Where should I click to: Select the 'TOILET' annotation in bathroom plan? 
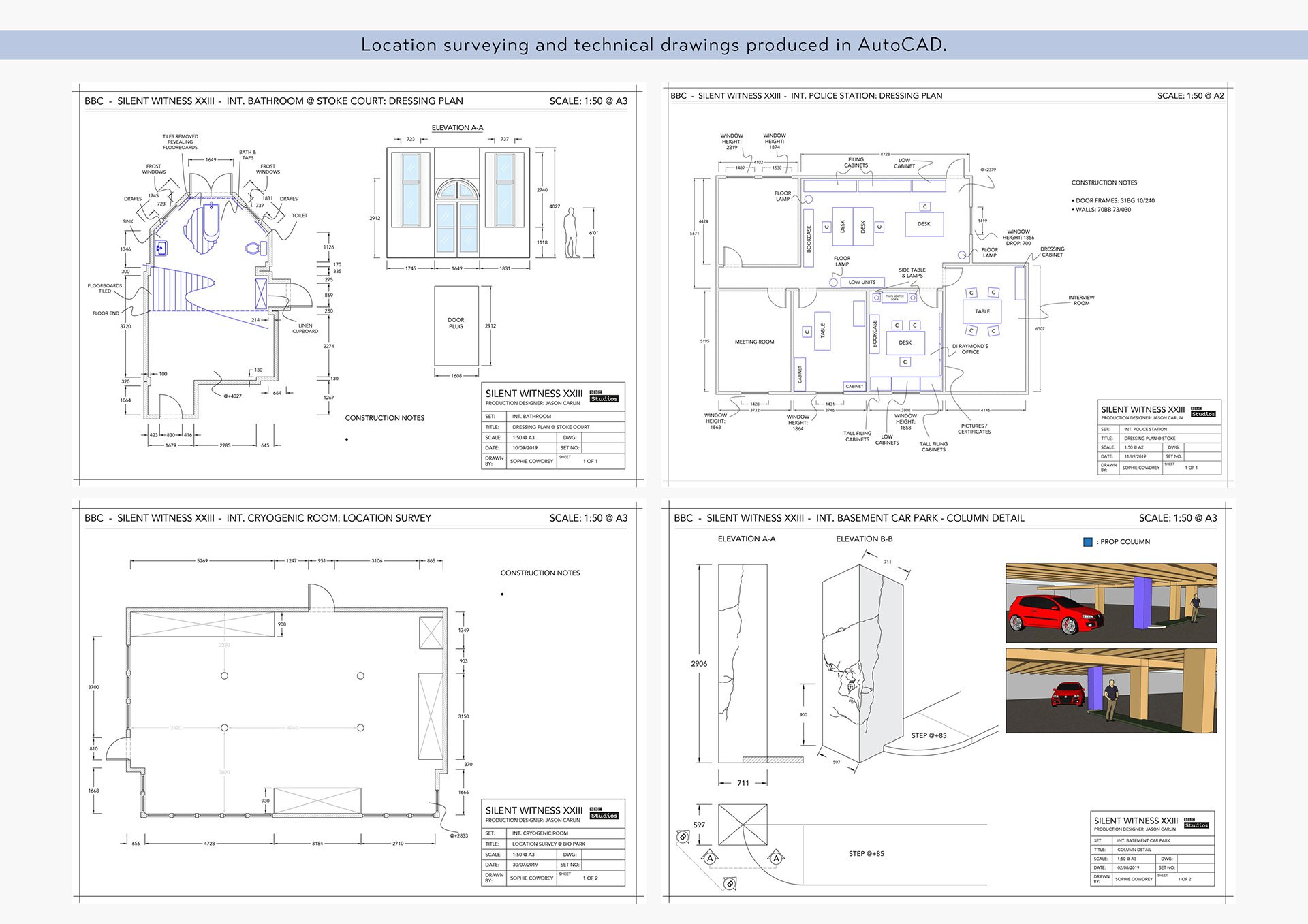[x=300, y=216]
